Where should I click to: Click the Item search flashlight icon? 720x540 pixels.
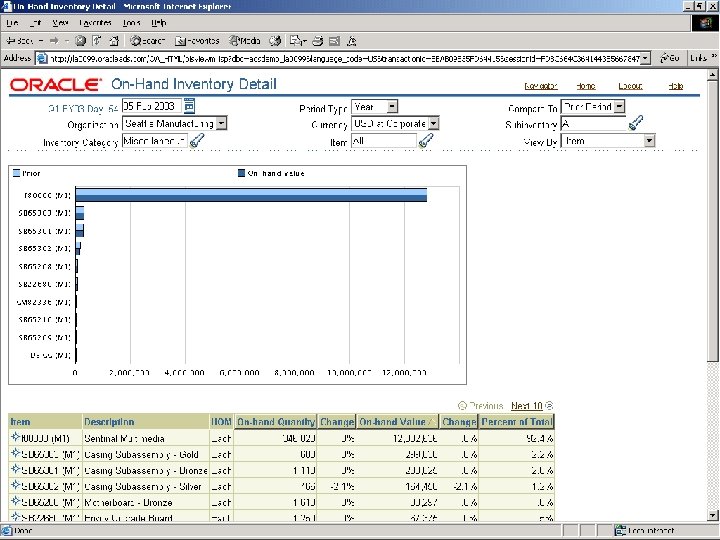426,141
